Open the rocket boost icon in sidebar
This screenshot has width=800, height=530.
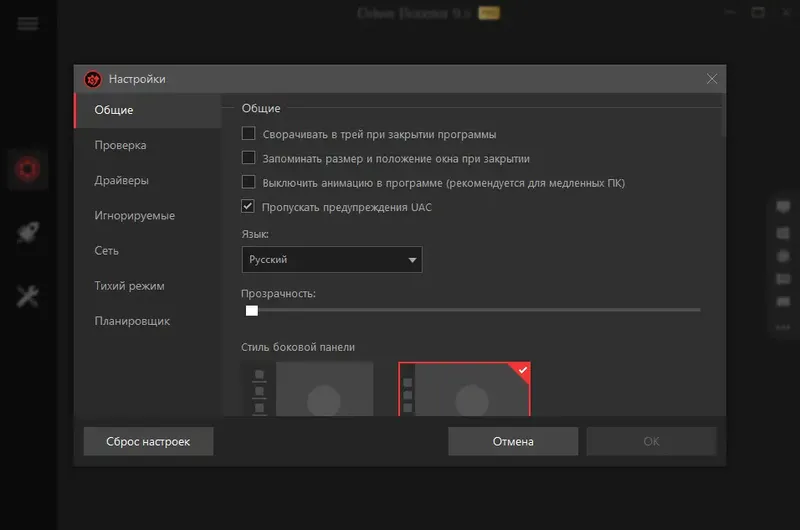coord(28,233)
